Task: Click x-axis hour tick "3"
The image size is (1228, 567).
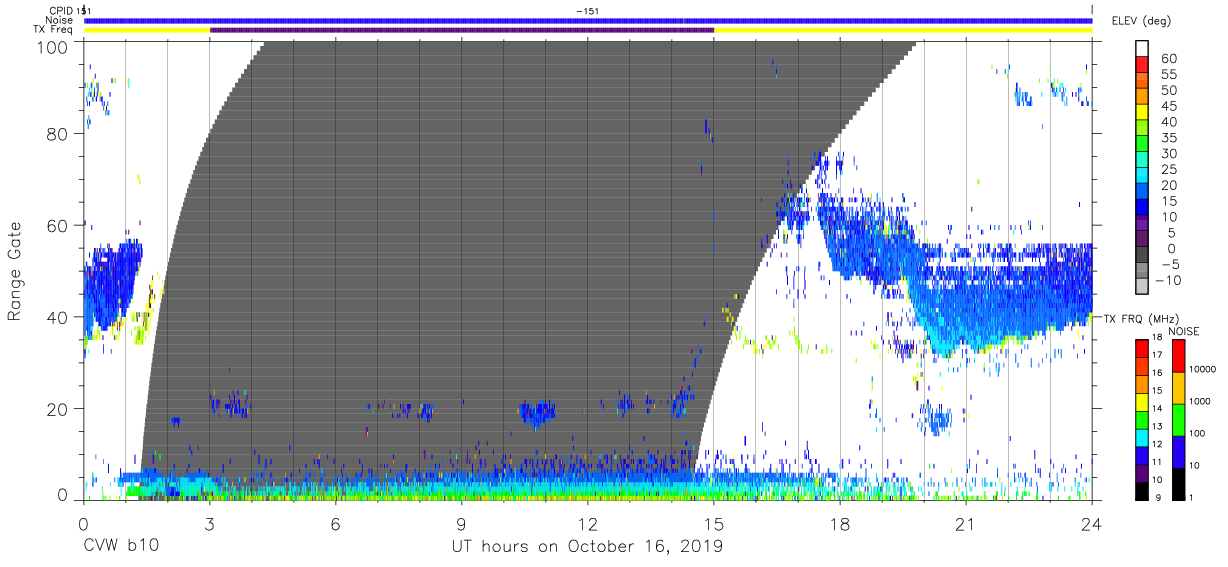Action: [209, 523]
